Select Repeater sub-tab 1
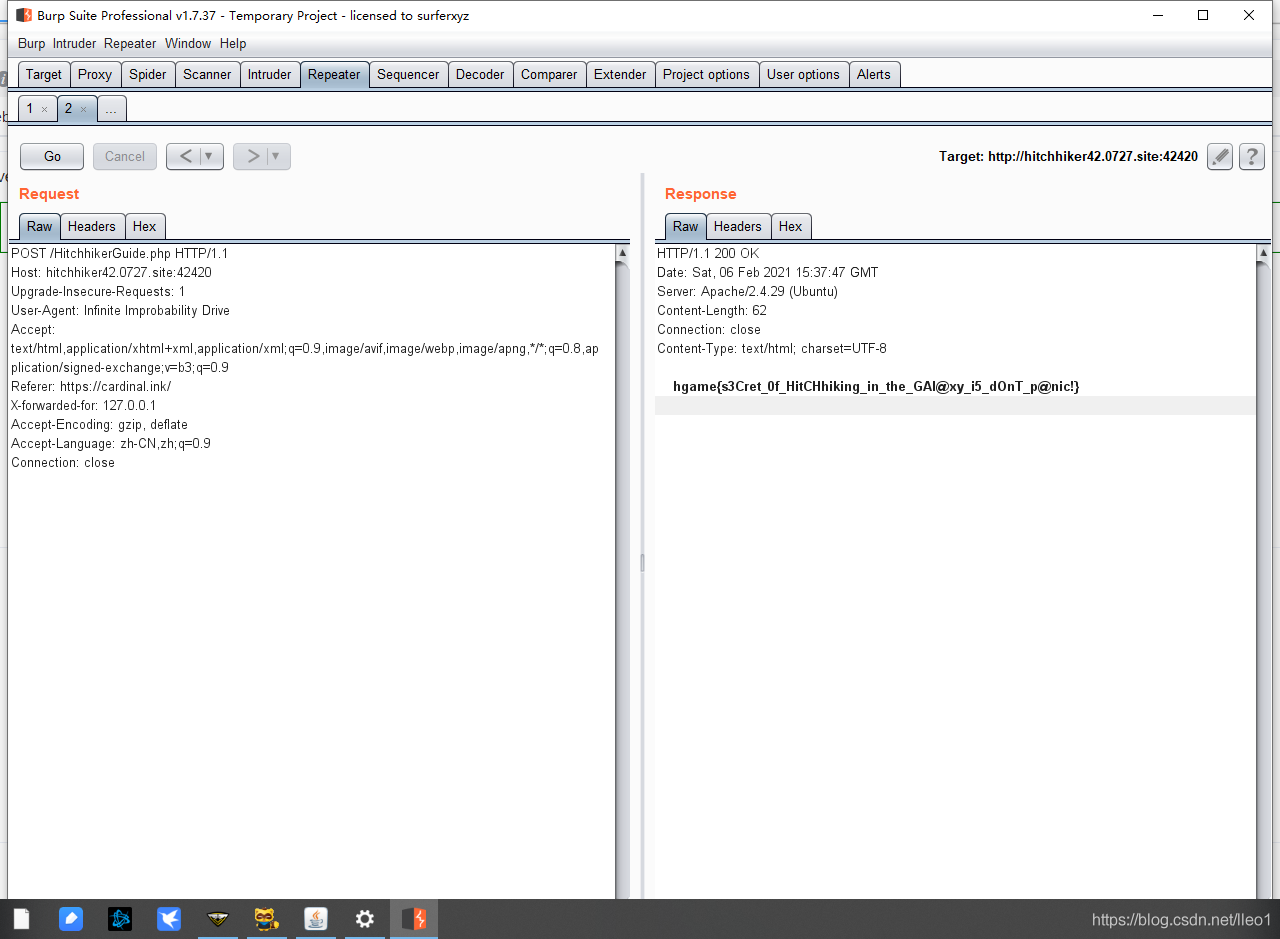Screen dimensions: 1280x939 30,109
